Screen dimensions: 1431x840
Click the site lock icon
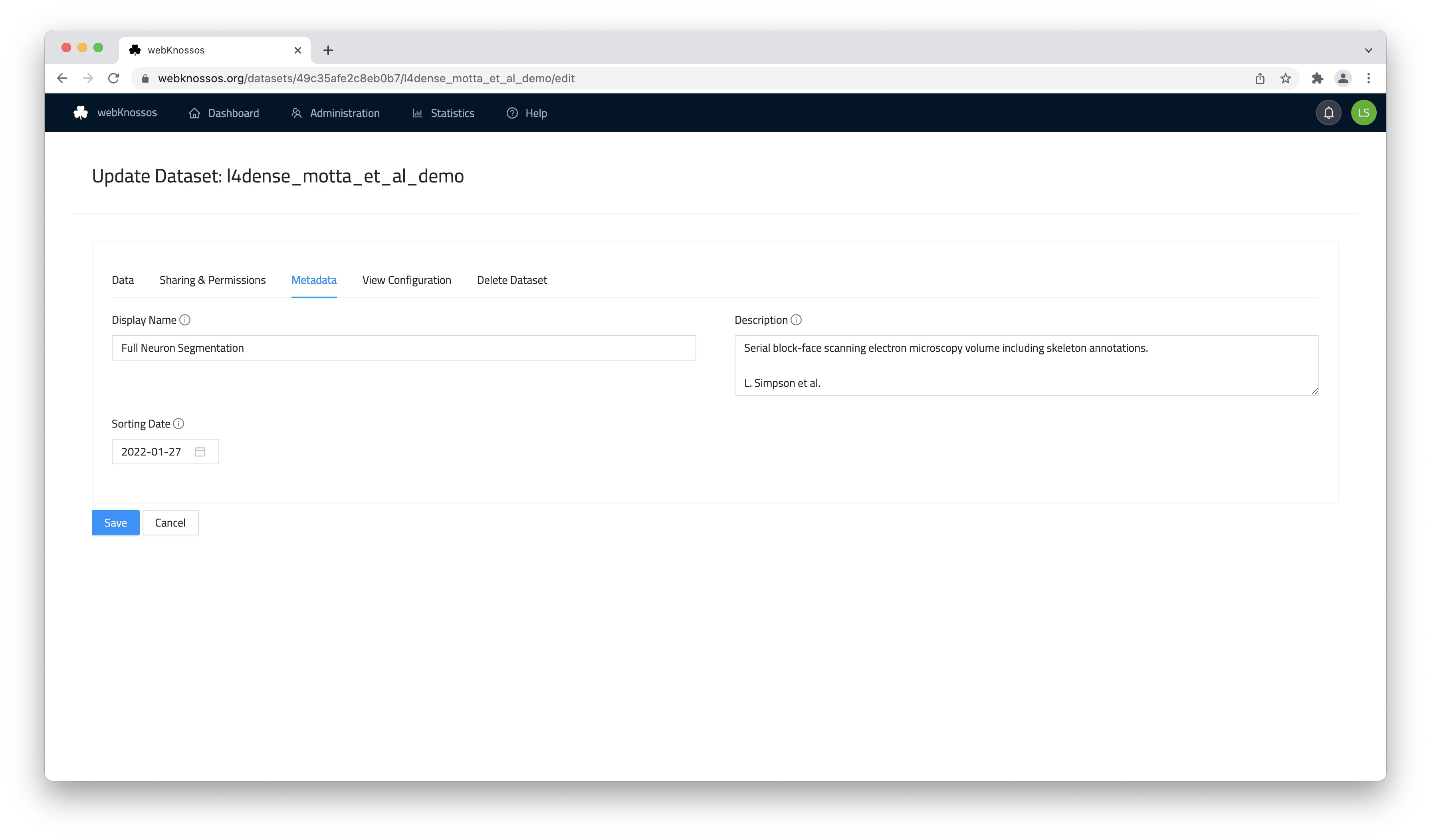[x=145, y=78]
